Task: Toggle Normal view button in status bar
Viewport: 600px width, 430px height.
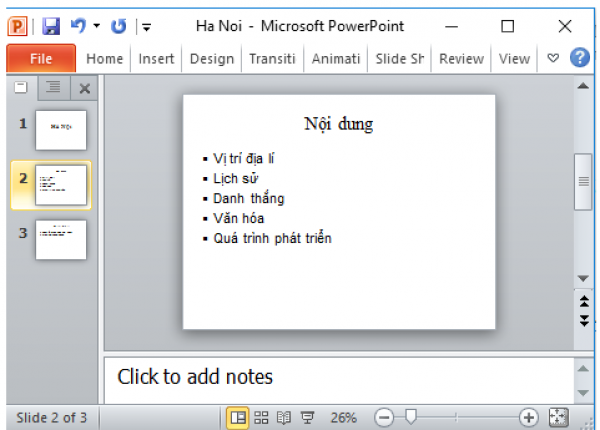Action: pyautogui.click(x=239, y=417)
